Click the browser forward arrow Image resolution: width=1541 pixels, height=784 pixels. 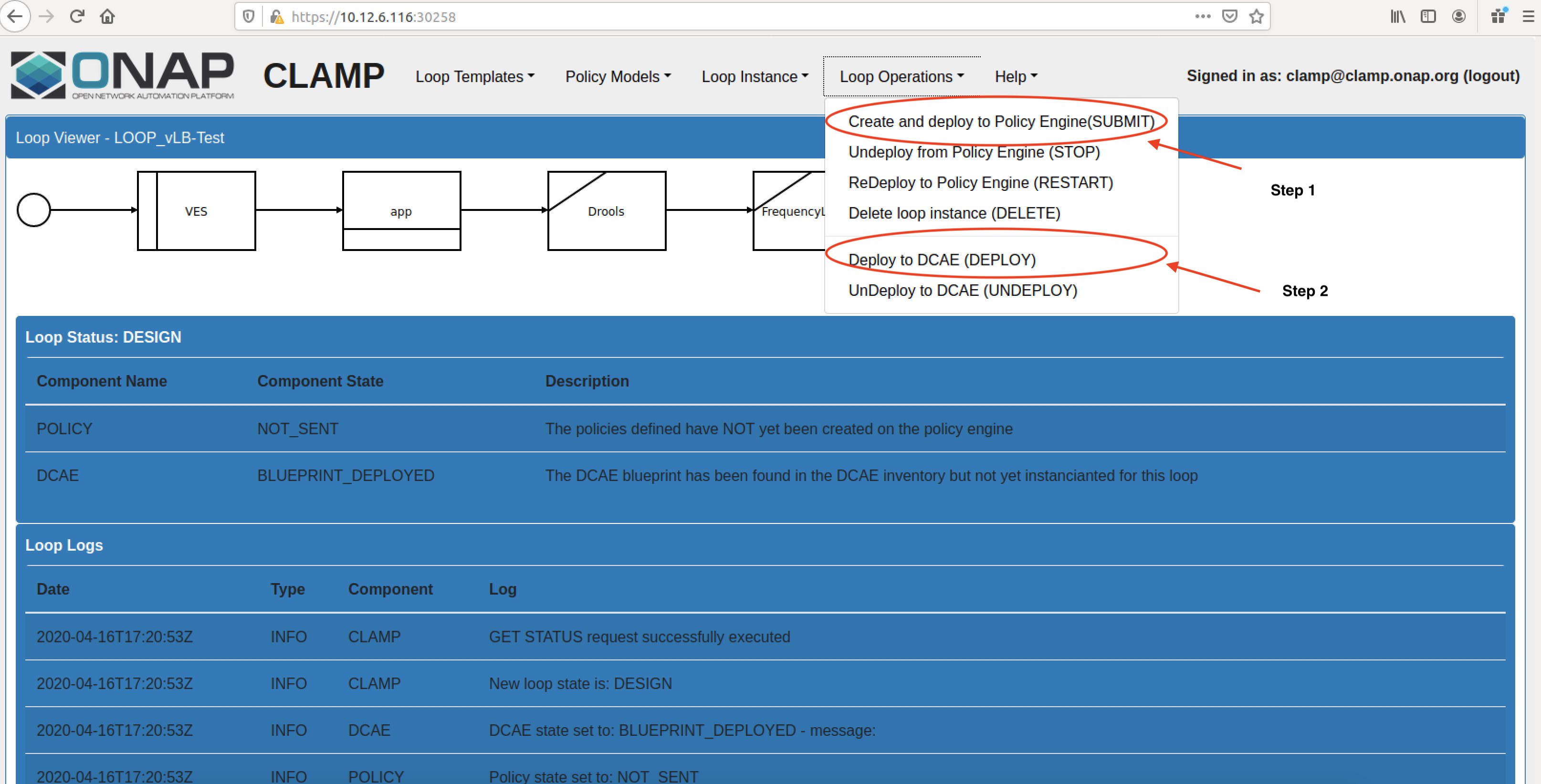[46, 16]
